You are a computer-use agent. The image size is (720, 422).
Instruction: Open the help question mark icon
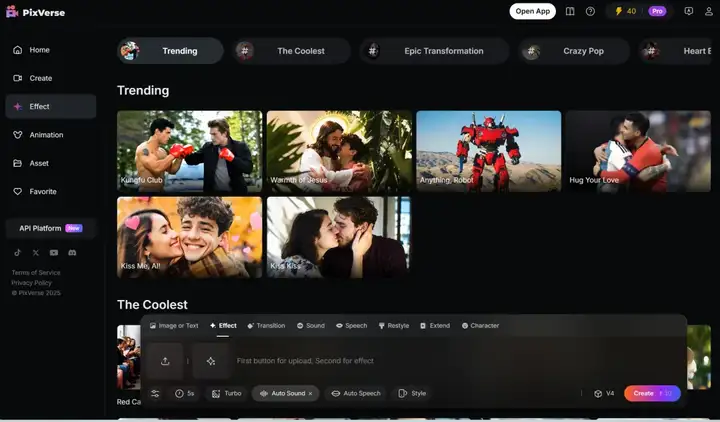pos(591,11)
